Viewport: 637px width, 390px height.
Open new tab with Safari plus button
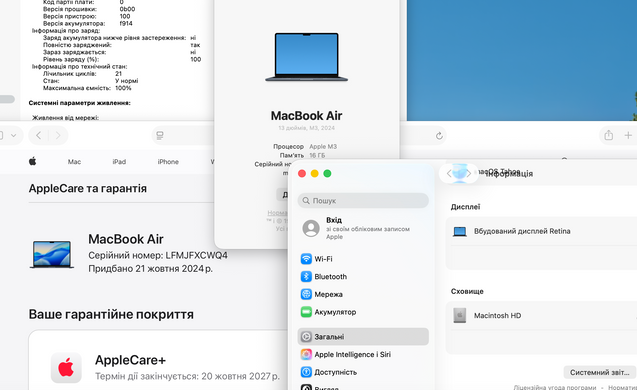628,135
